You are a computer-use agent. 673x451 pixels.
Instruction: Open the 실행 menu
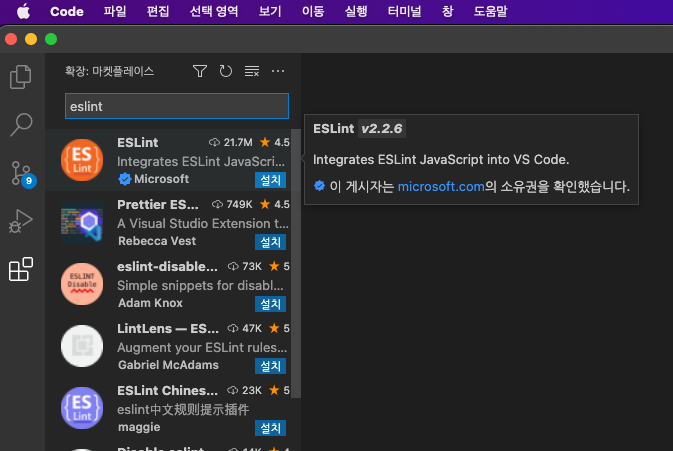click(356, 12)
